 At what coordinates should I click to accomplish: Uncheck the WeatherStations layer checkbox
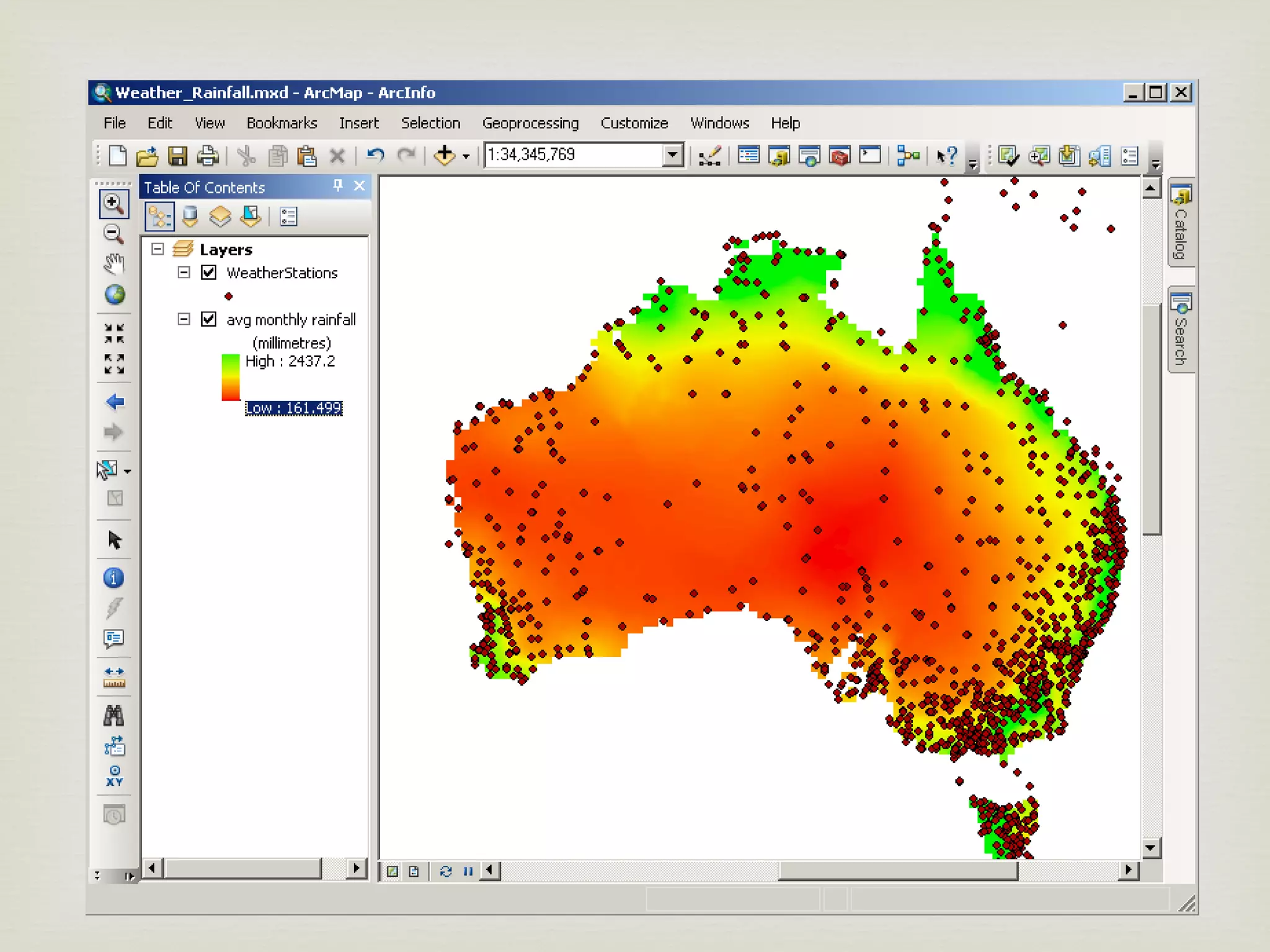[209, 273]
